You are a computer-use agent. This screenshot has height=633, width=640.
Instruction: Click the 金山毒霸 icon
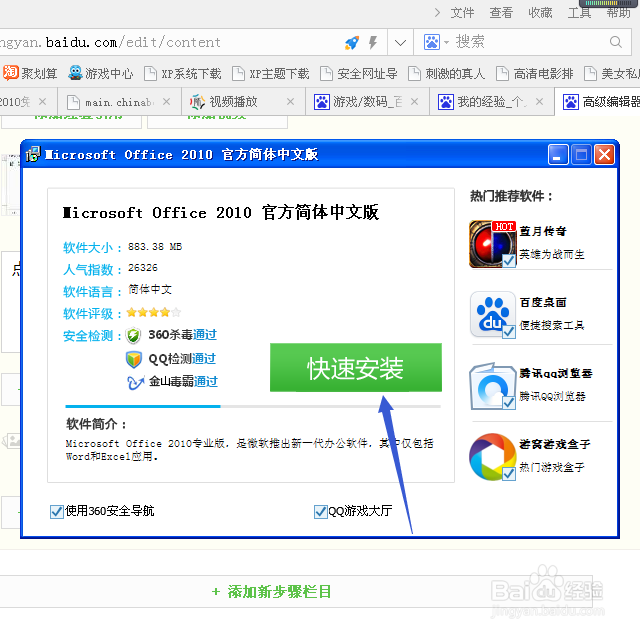(x=135, y=382)
